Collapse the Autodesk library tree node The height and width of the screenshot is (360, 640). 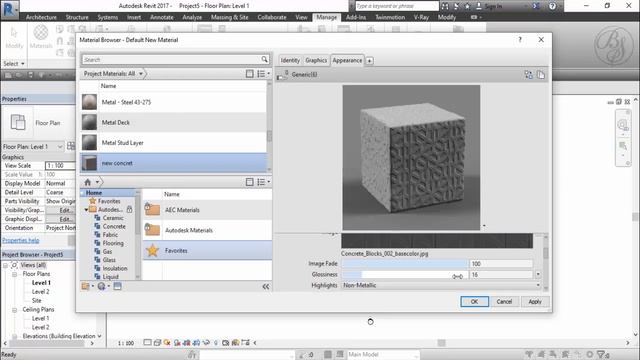pyautogui.click(x=86, y=210)
